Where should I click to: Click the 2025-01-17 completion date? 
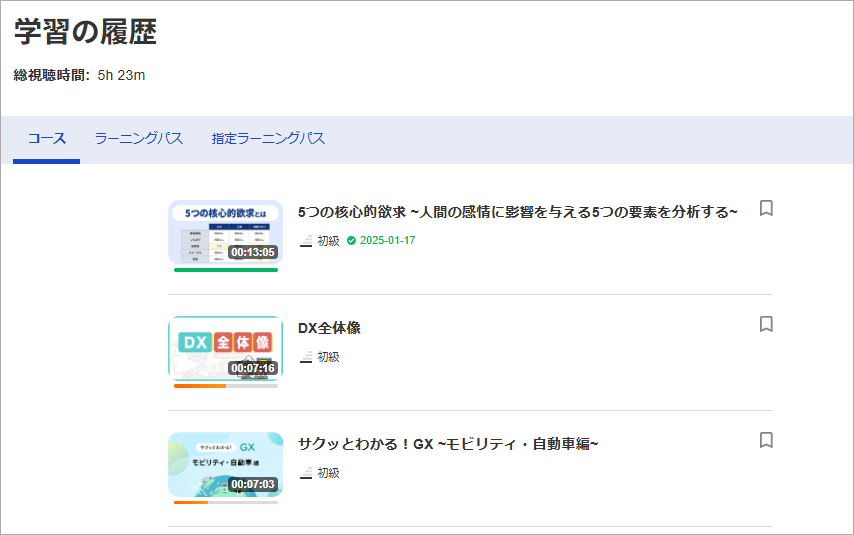pyautogui.click(x=387, y=241)
